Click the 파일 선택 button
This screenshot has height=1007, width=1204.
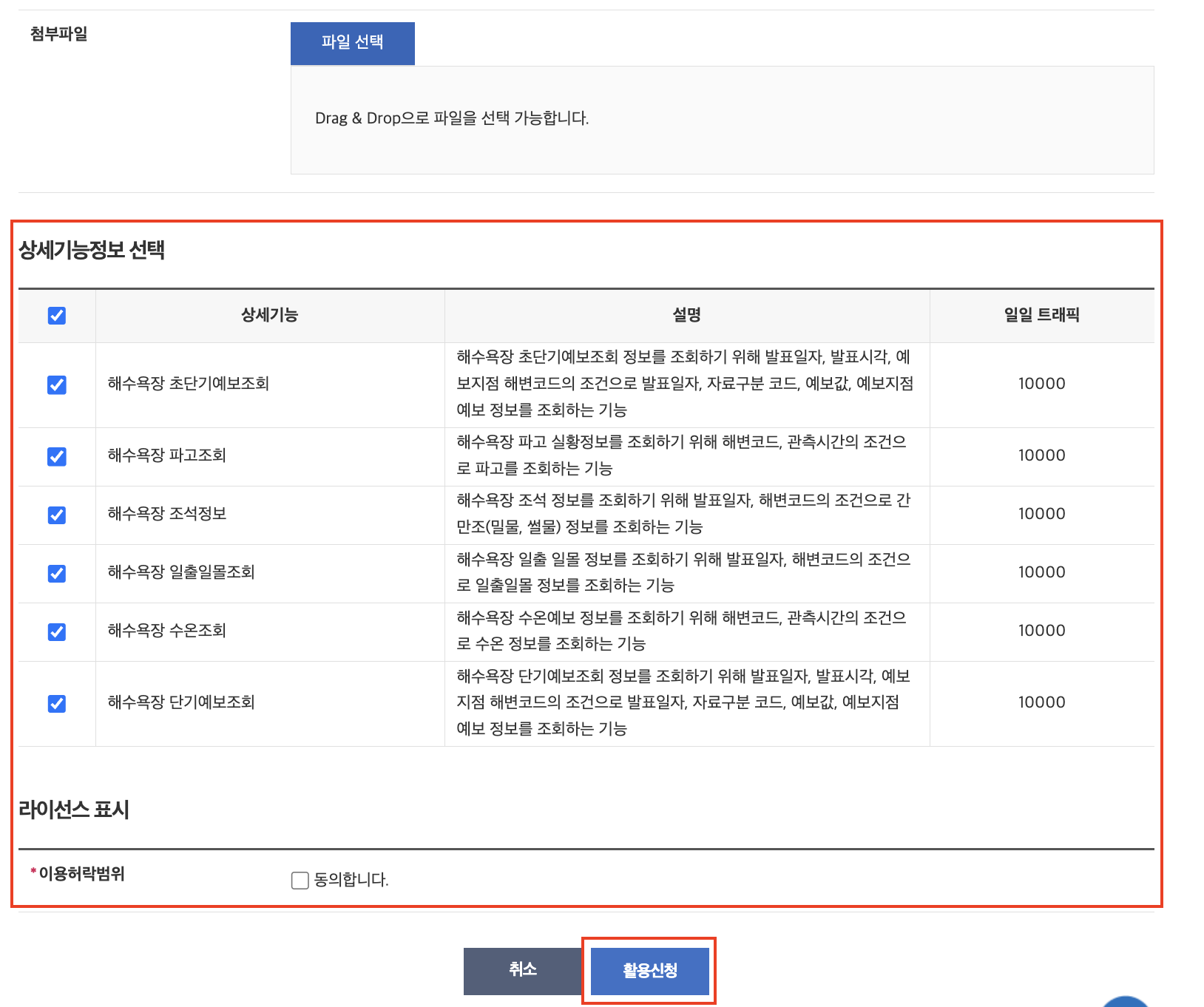coord(352,43)
